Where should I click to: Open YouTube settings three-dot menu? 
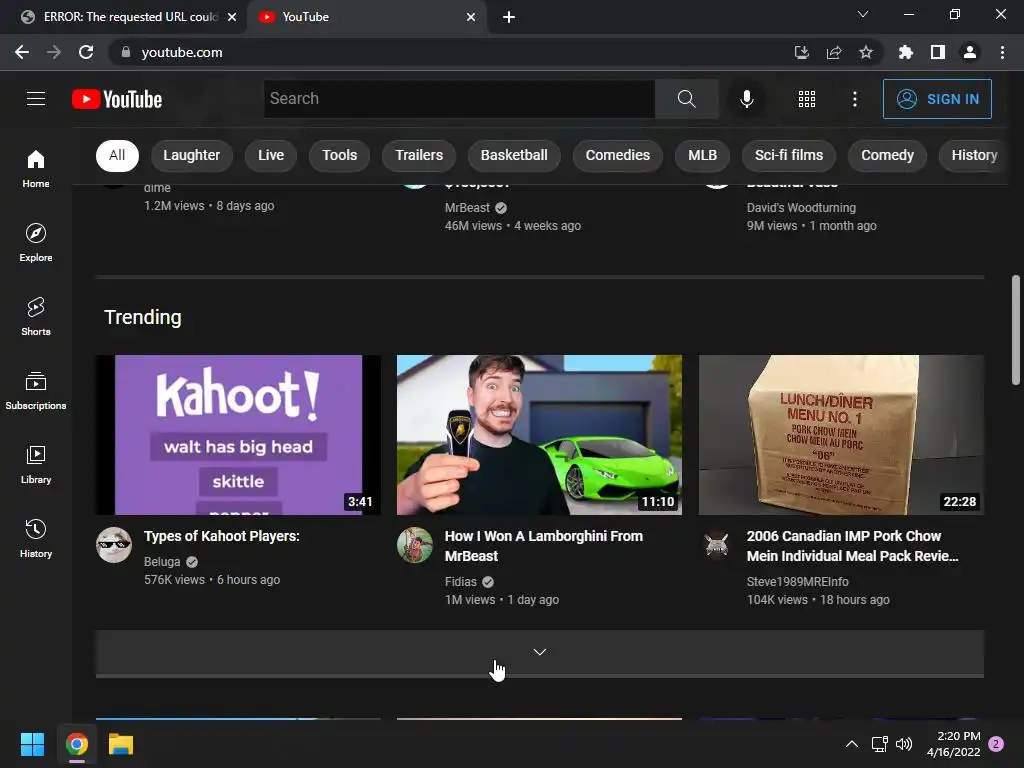click(x=854, y=99)
